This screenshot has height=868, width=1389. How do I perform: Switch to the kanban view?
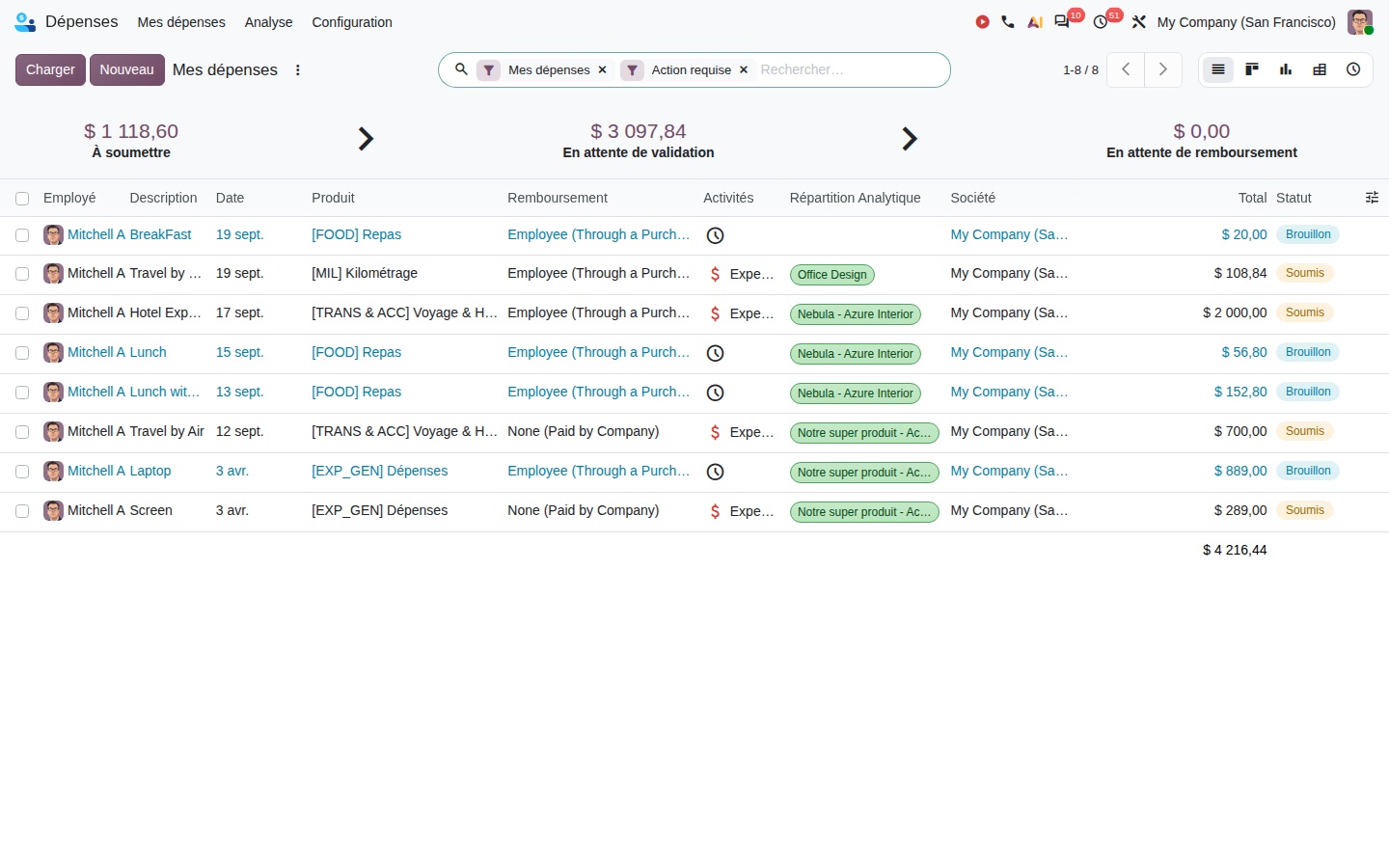tap(1252, 69)
